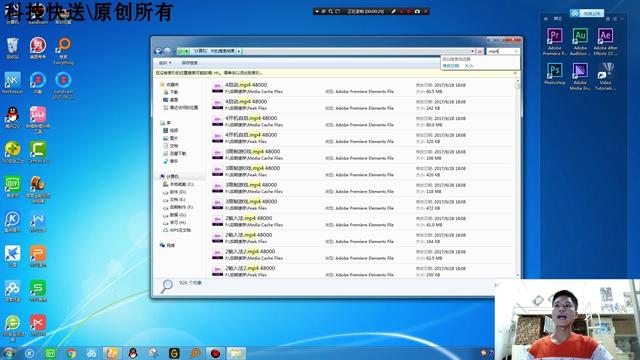Click the yellow information bar message
The height and width of the screenshot is (360, 640).
209,73
